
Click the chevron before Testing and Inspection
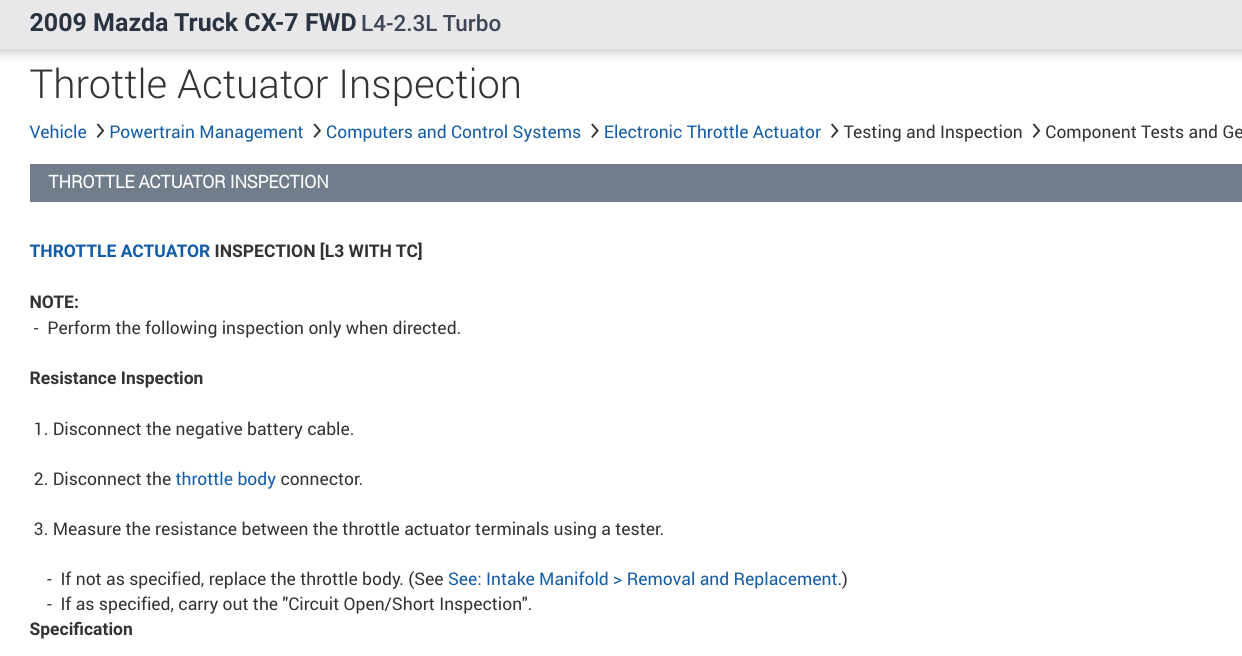833,131
